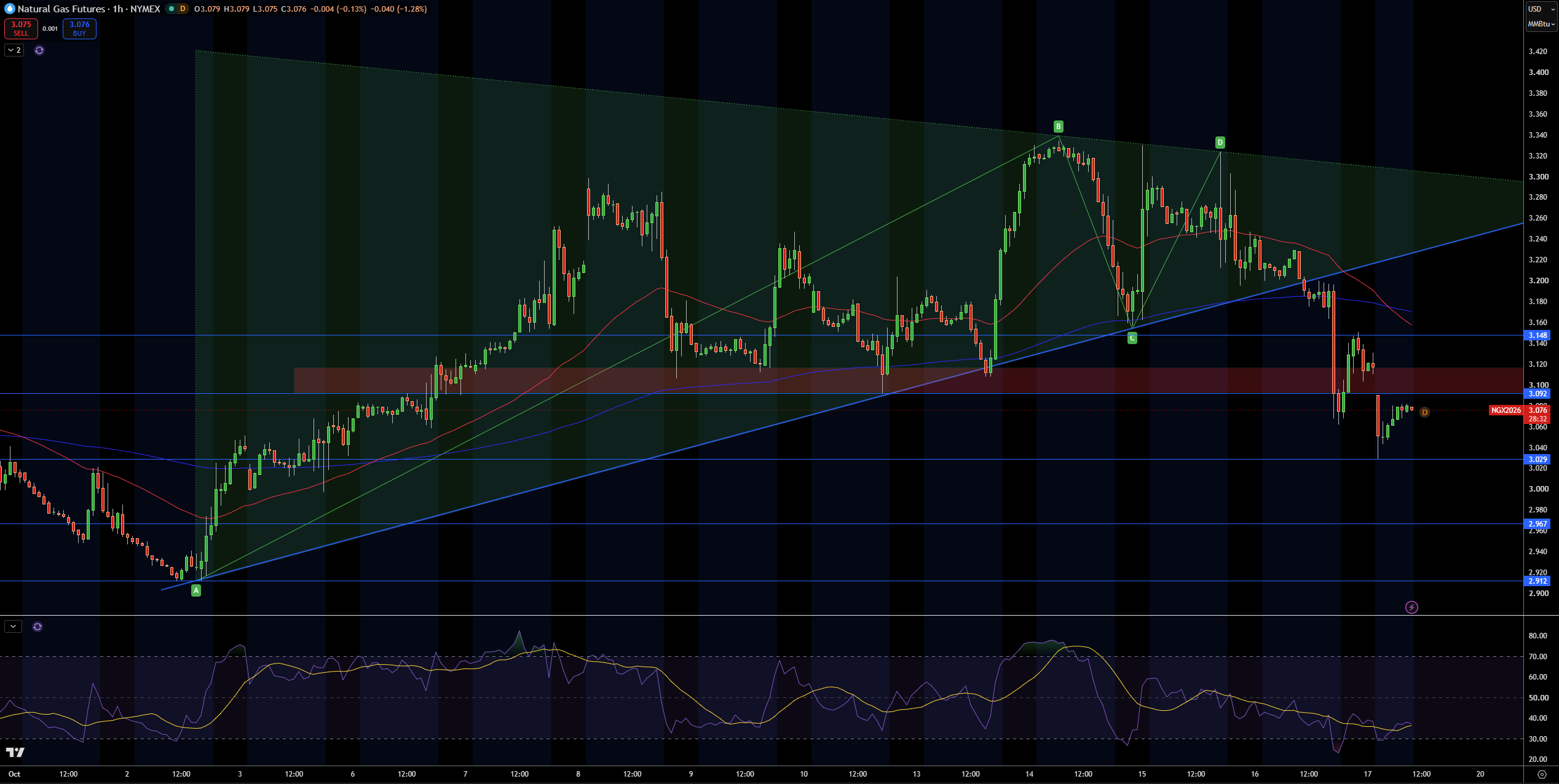
Task: Click the green market status dot
Action: [172, 9]
